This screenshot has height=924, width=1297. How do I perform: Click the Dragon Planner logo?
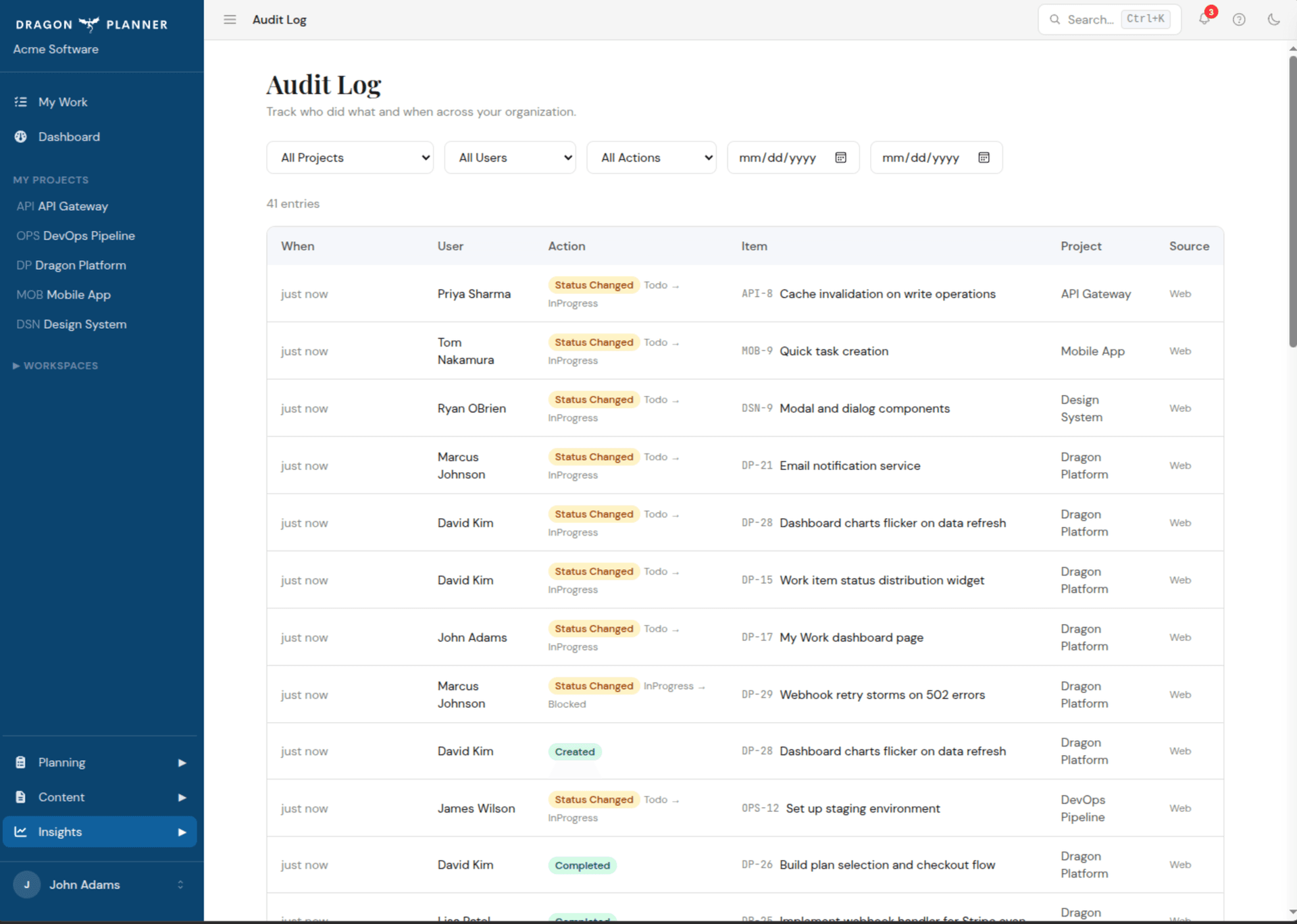91,24
